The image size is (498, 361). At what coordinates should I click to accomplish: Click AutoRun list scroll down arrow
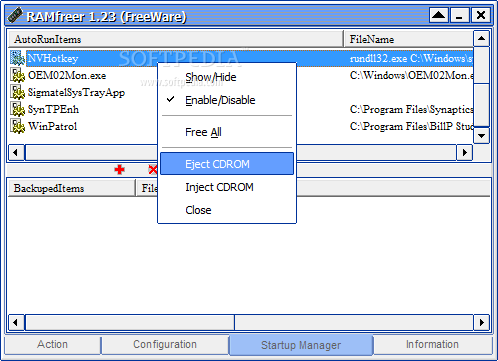[481, 136]
